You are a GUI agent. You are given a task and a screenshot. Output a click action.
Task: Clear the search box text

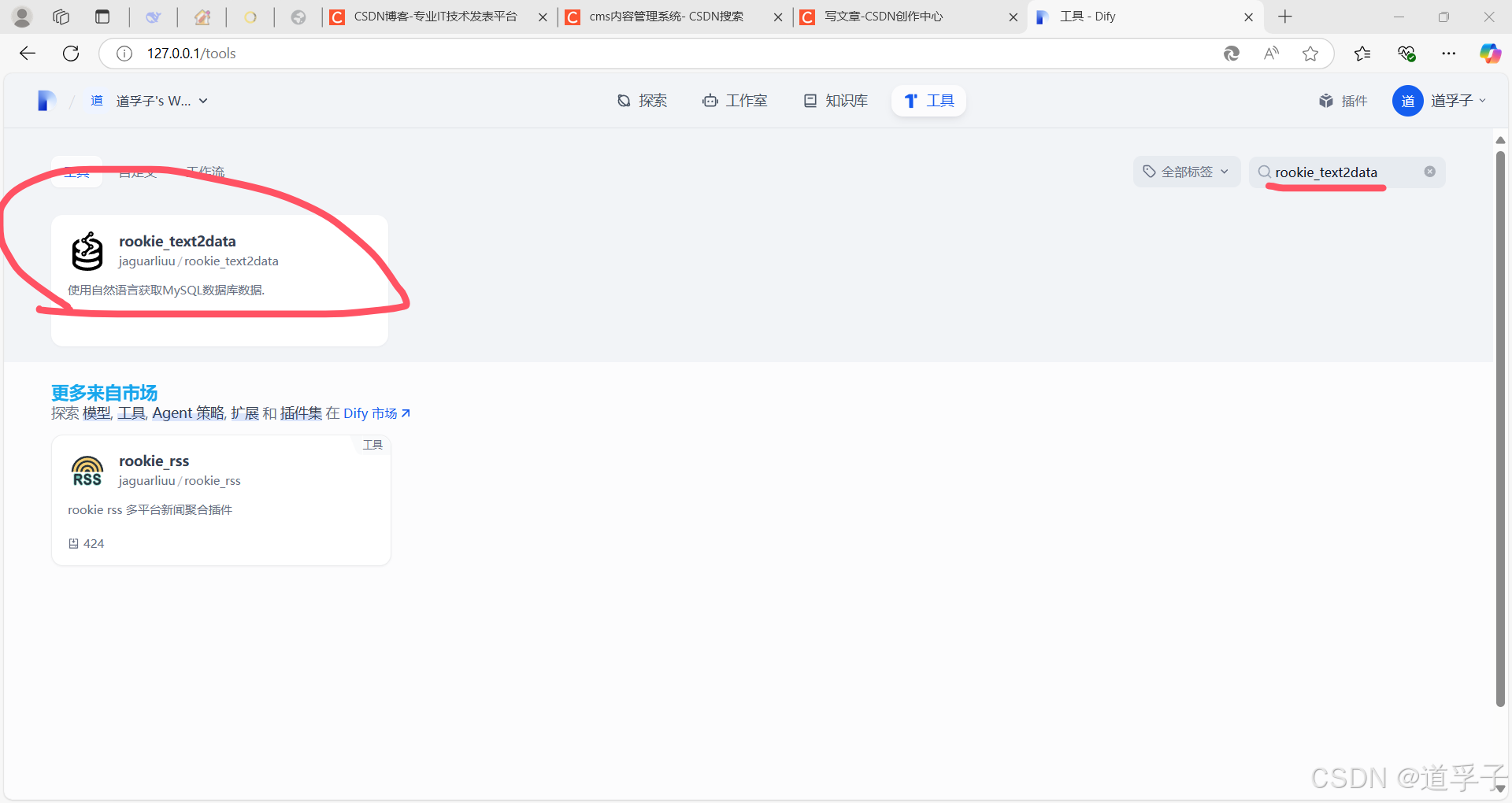coord(1429,172)
